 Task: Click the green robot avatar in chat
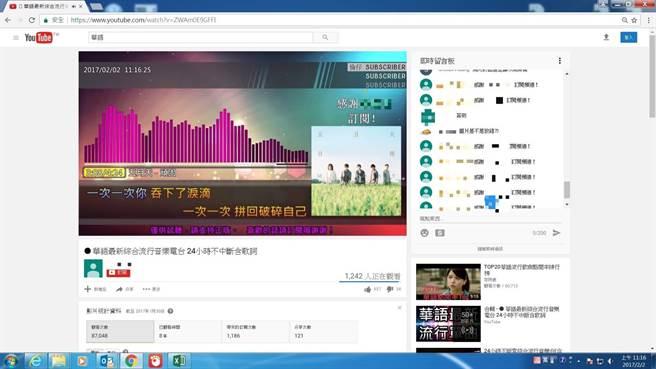[x=428, y=117]
